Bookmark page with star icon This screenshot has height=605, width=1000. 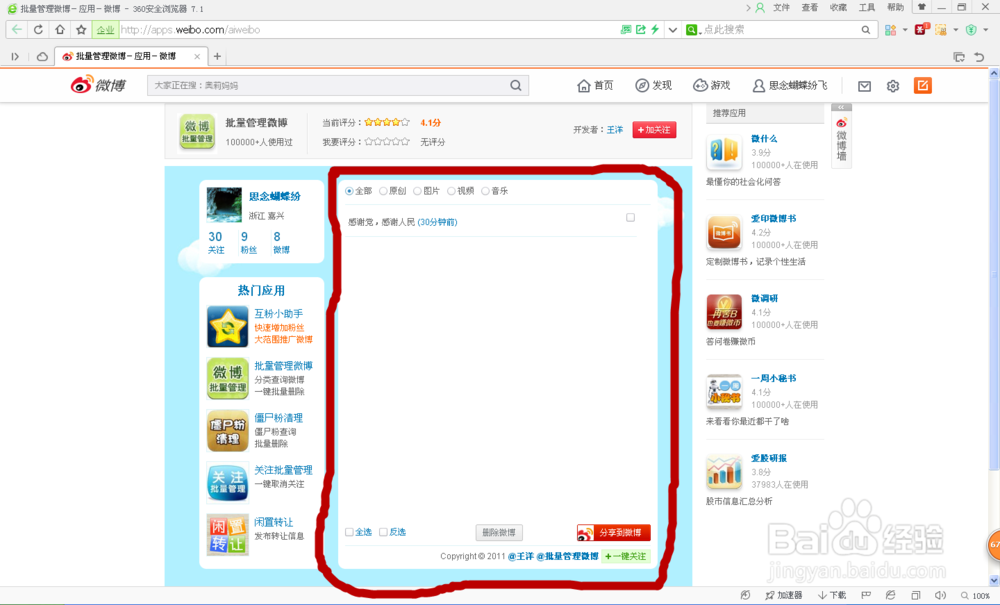[x=81, y=29]
